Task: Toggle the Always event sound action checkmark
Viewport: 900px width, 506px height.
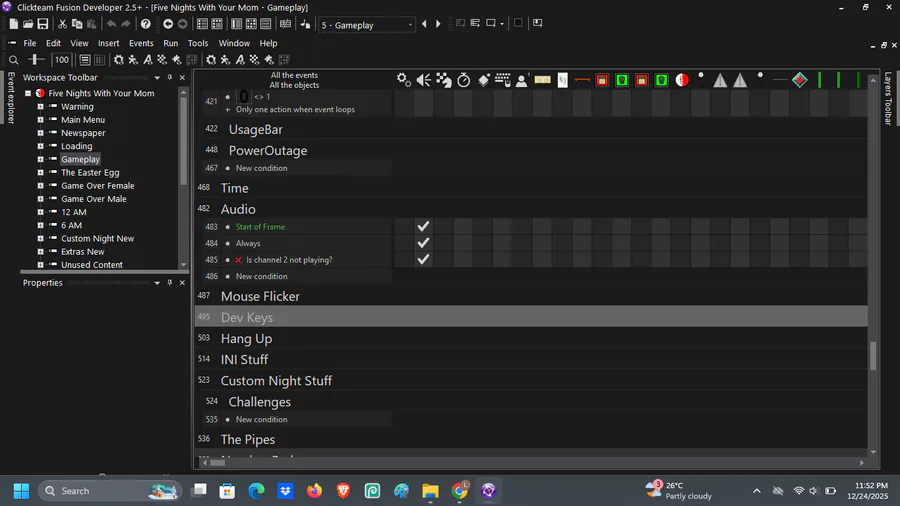Action: [424, 243]
